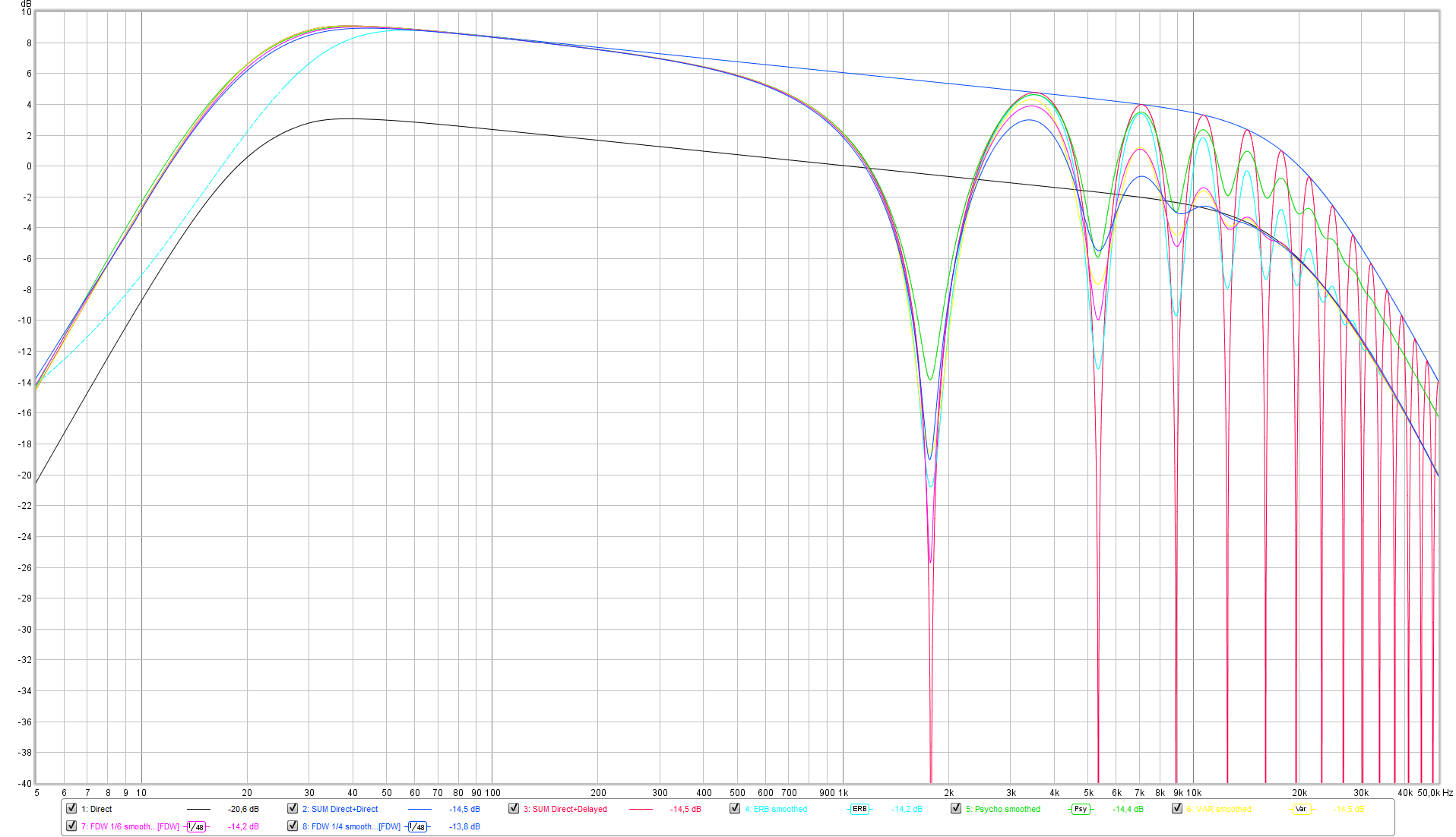Toggle the '6: VAR smoothed' checkbox

click(1177, 808)
